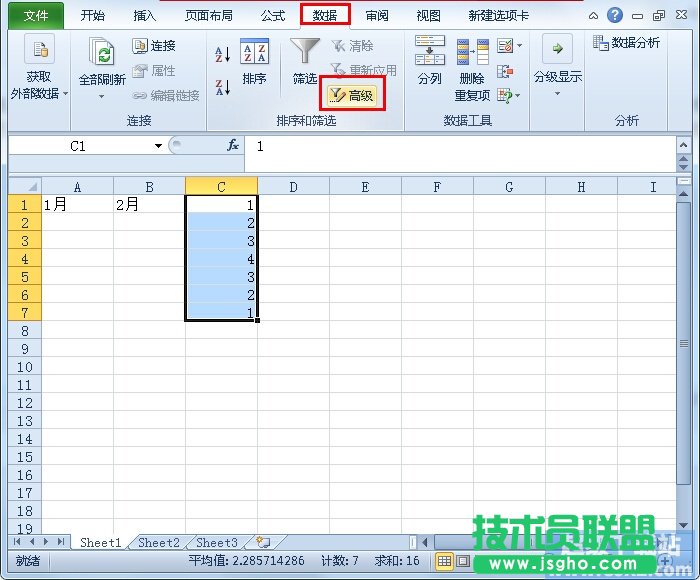Image resolution: width=700 pixels, height=580 pixels.
Task: Insert a new worksheet tab icon
Action: 263,542
